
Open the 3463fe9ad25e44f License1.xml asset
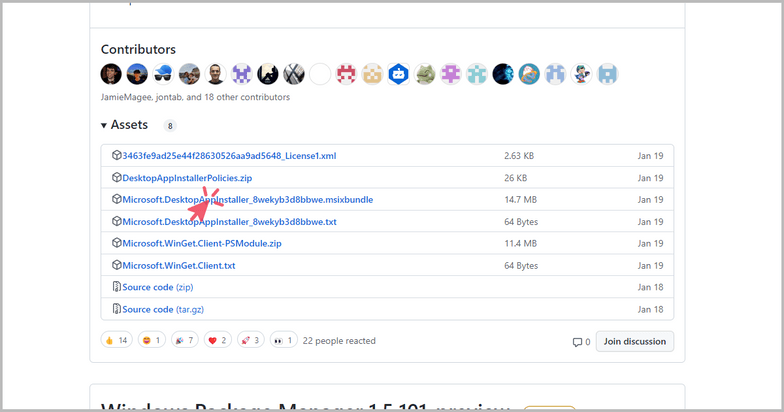[x=229, y=156]
